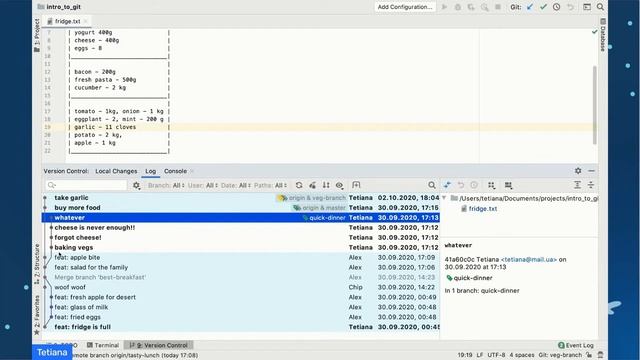Switch to the Console tab
The width and height of the screenshot is (640, 360).
pos(175,171)
